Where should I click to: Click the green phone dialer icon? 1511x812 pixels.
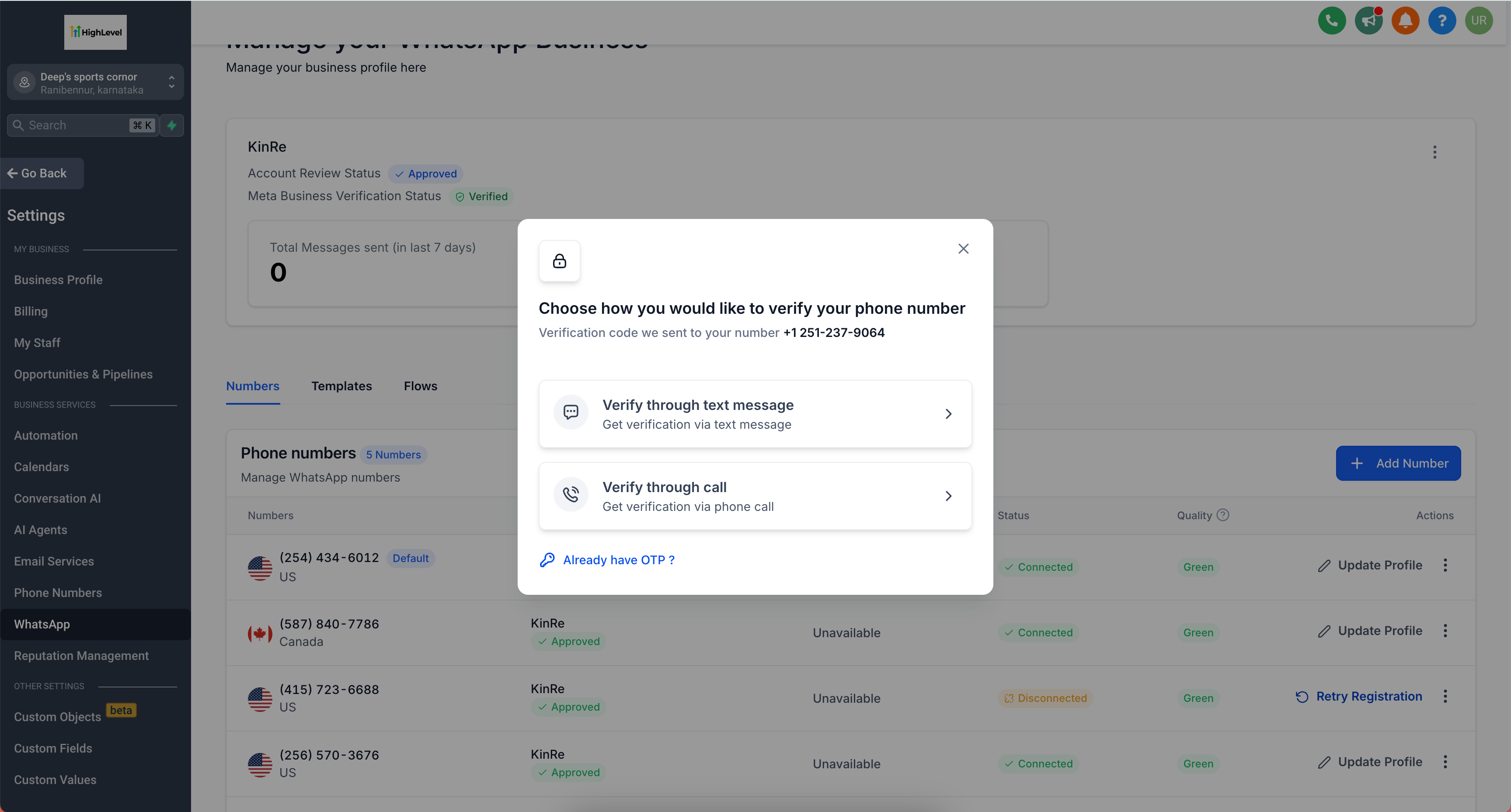pos(1331,21)
